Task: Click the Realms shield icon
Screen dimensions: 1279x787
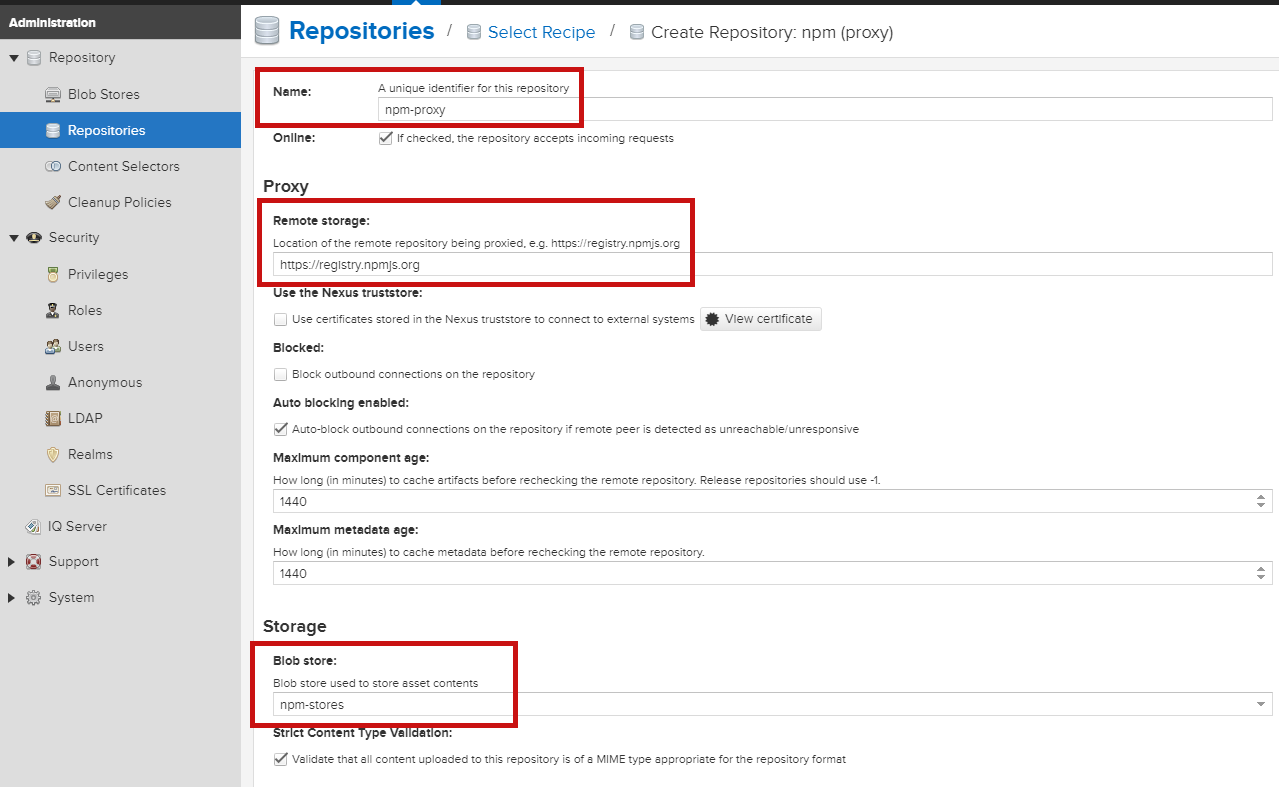Action: [x=53, y=454]
